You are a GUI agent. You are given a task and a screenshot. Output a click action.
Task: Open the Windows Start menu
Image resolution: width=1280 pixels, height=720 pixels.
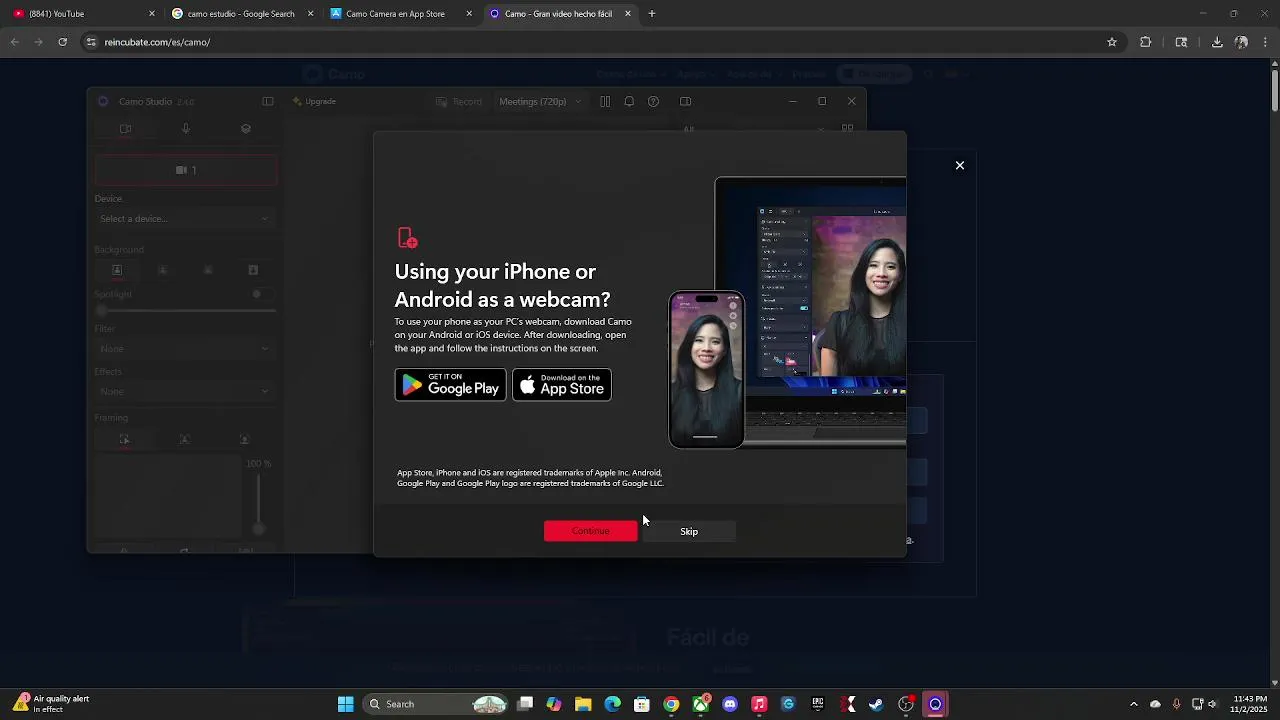[345, 704]
